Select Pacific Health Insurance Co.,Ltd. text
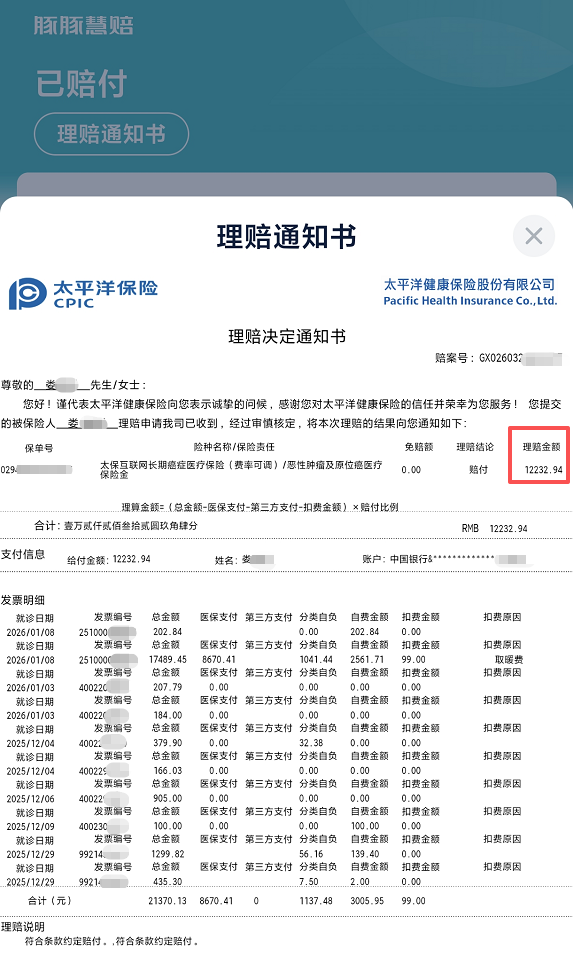The height and width of the screenshot is (964, 574). click(470, 301)
